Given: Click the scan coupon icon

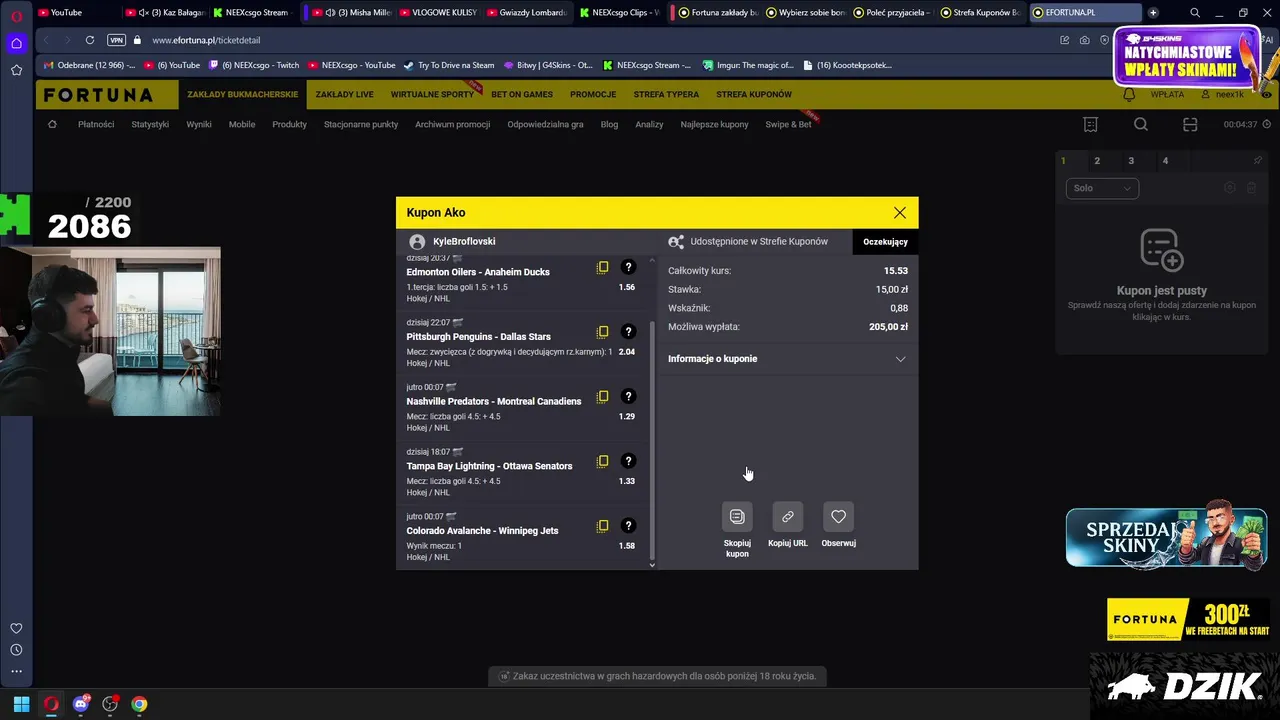Looking at the screenshot, I should point(1190,125).
